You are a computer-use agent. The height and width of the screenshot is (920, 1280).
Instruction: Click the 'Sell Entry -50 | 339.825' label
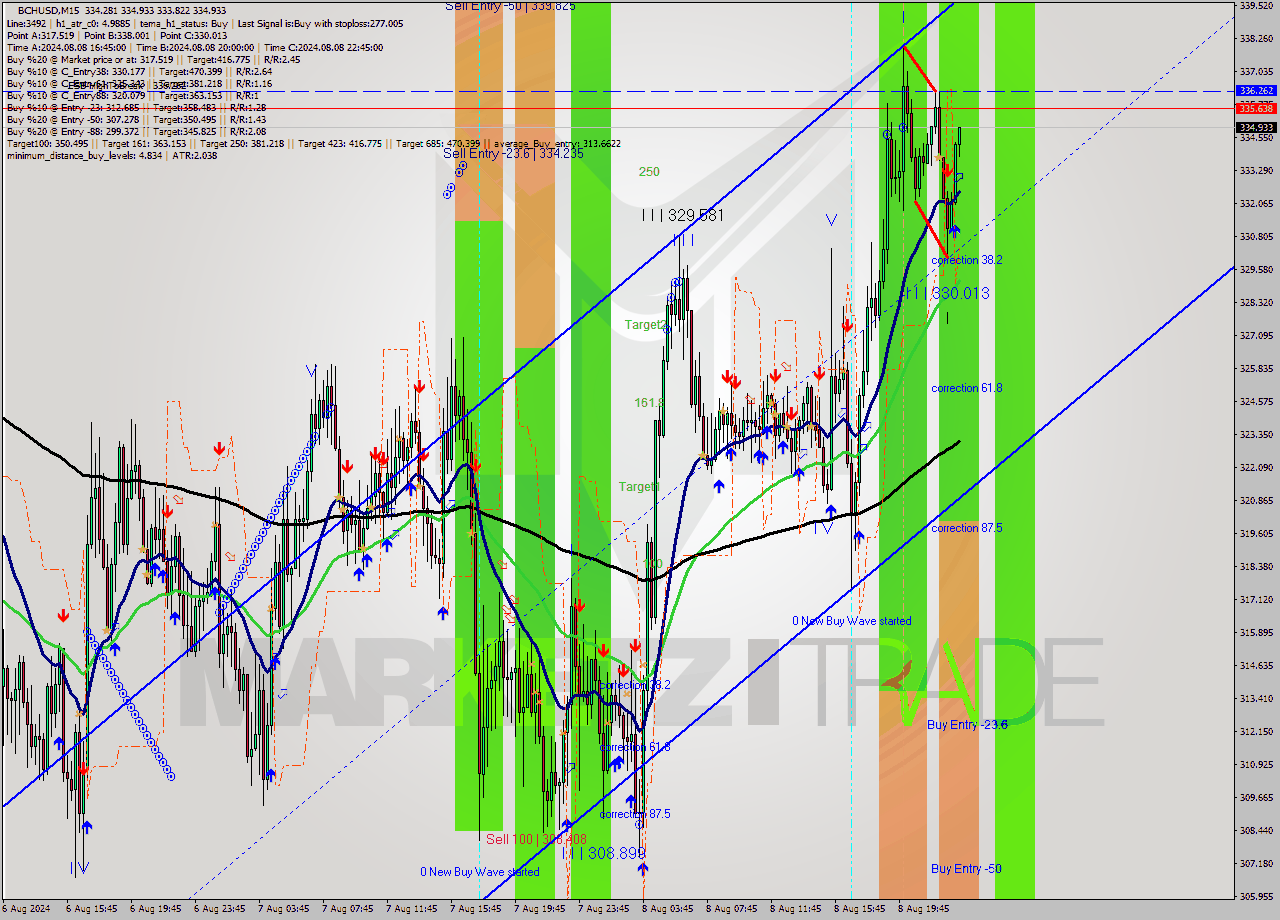pyautogui.click(x=510, y=6)
